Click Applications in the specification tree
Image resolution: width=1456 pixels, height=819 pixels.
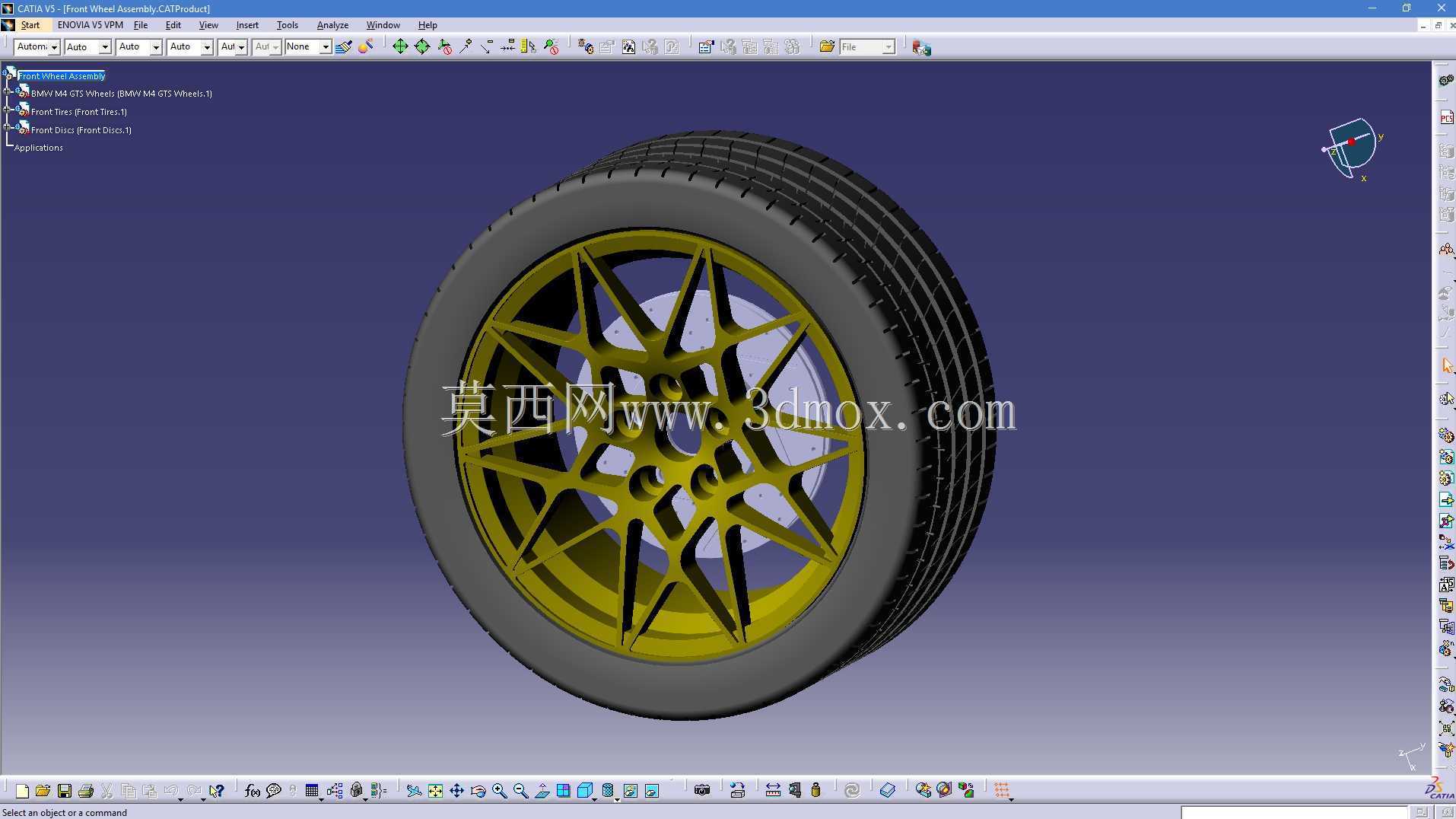click(39, 148)
